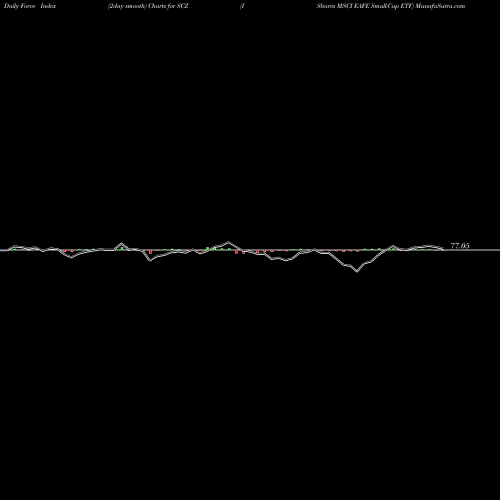Click the lowest trough of the force index line
The image size is (500, 500).
coord(357,272)
